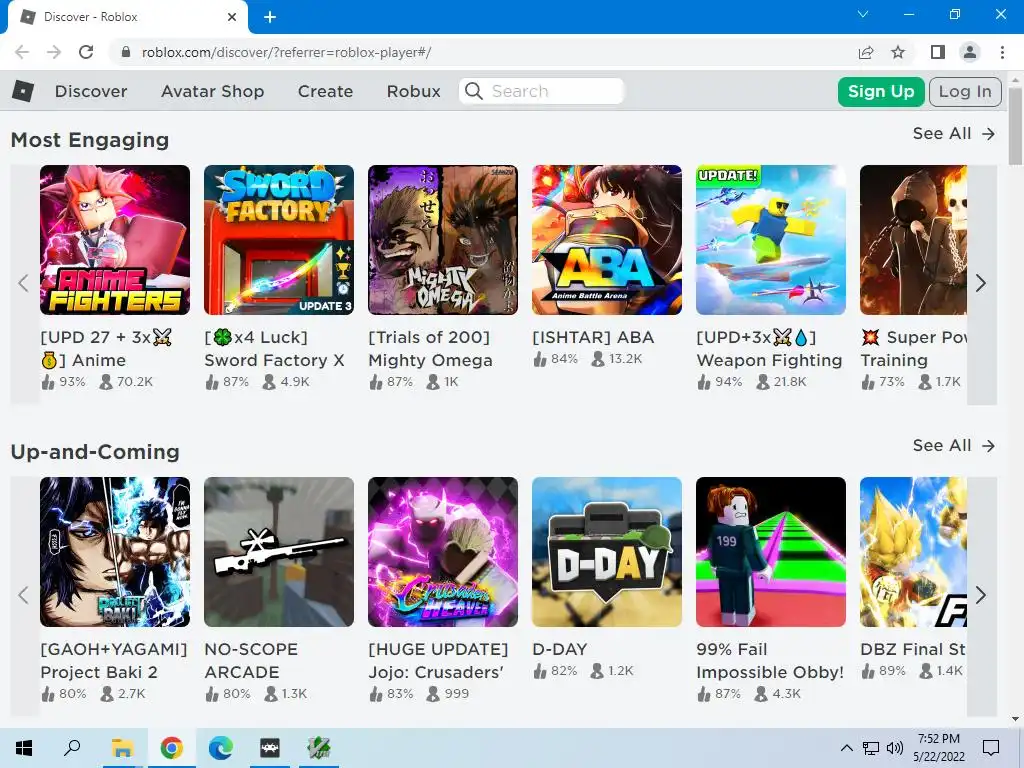The height and width of the screenshot is (768, 1024).
Task: Open the Project Baki 2 thumbnail
Action: pyautogui.click(x=115, y=552)
